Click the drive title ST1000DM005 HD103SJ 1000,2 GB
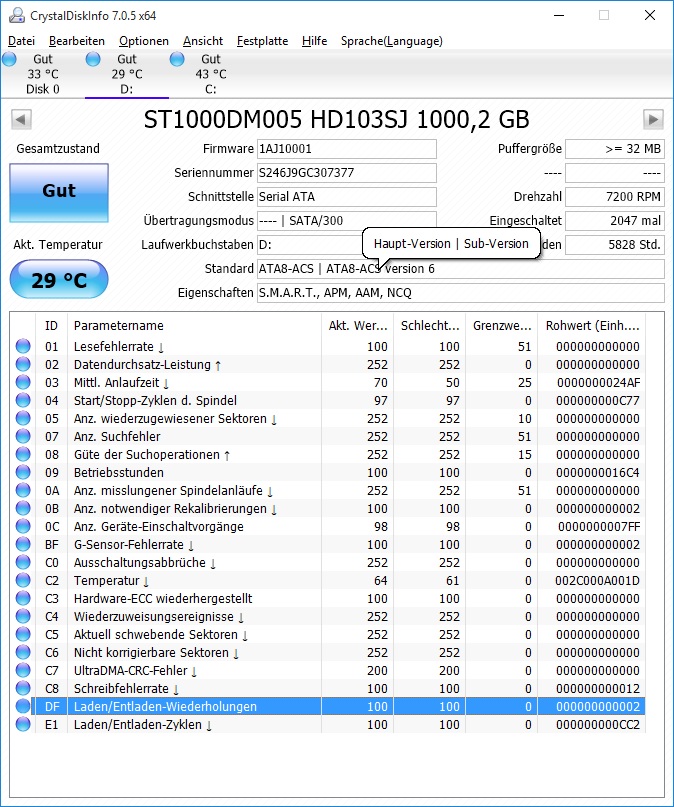The height and width of the screenshot is (807, 674). click(x=336, y=119)
